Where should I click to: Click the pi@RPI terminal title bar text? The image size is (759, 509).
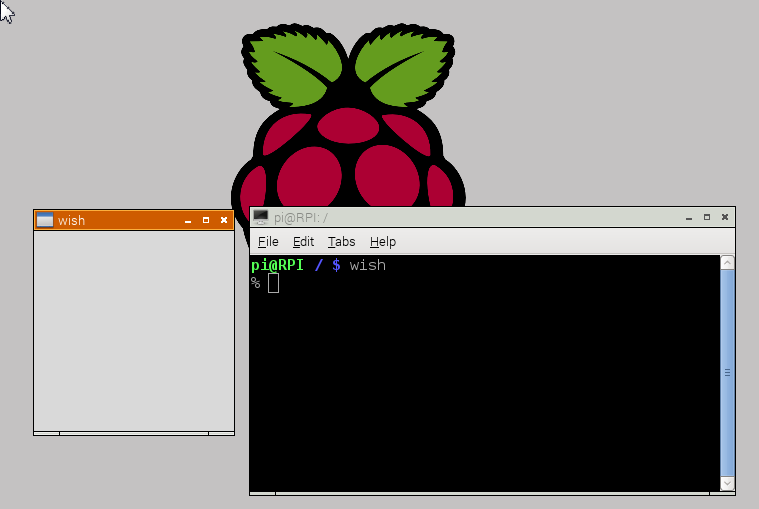301,217
